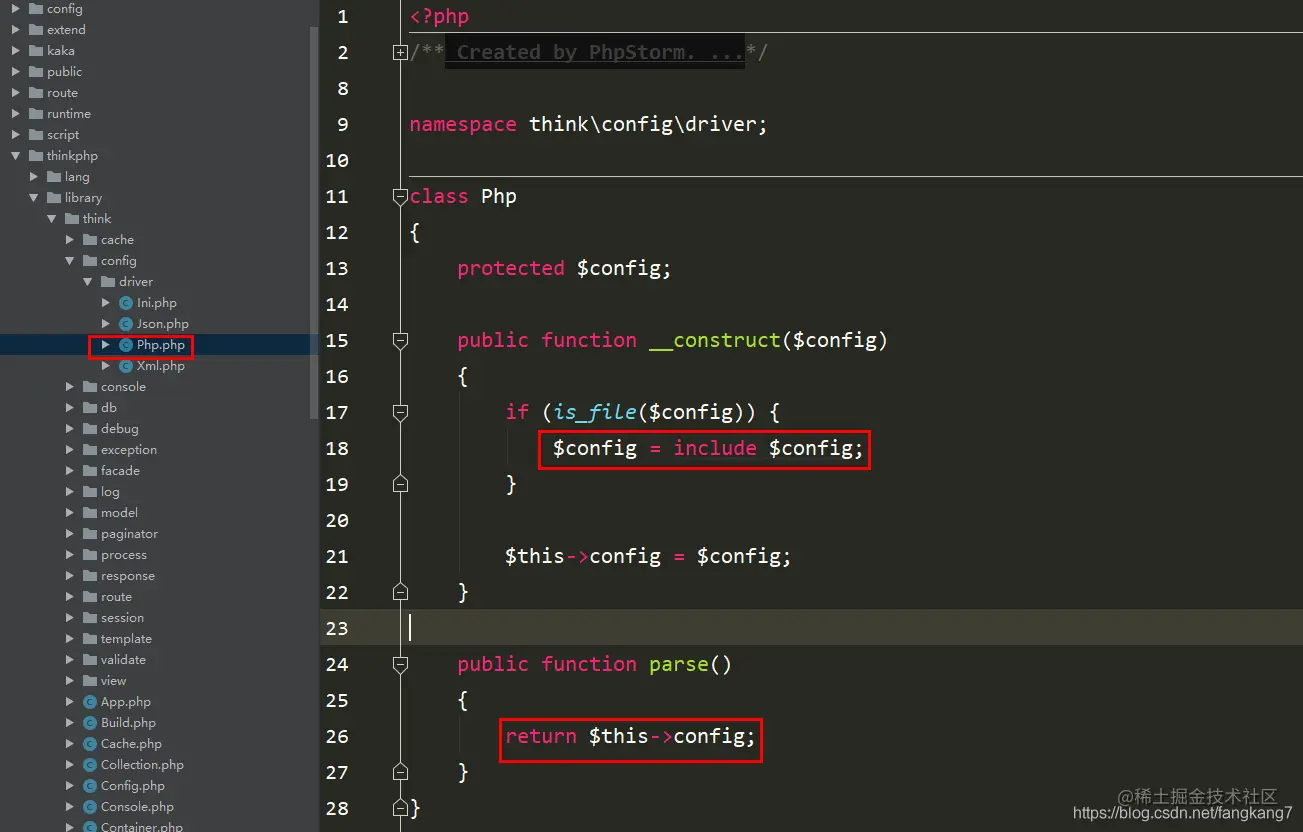1303x832 pixels.
Task: Place cursor on empty line 23
Action: (x=850, y=628)
